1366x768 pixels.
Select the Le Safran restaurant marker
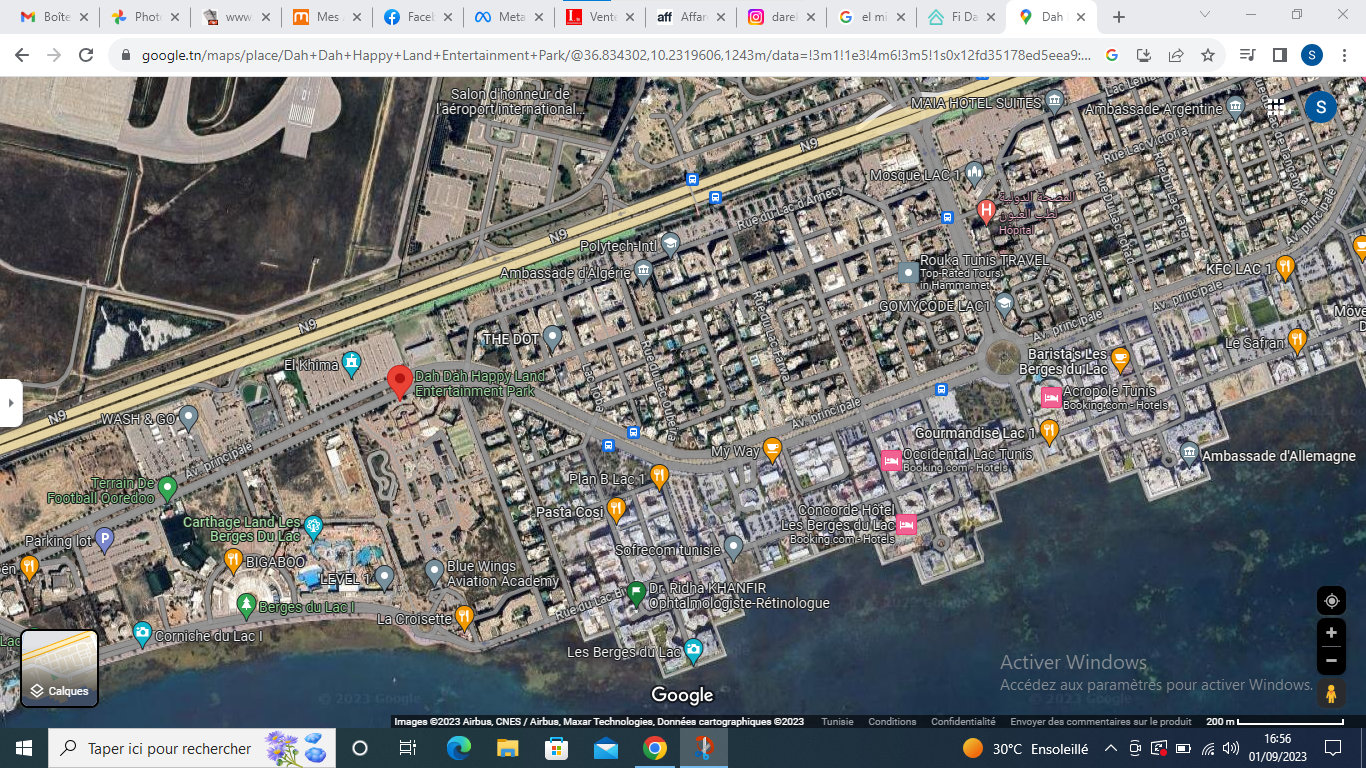pos(1297,340)
